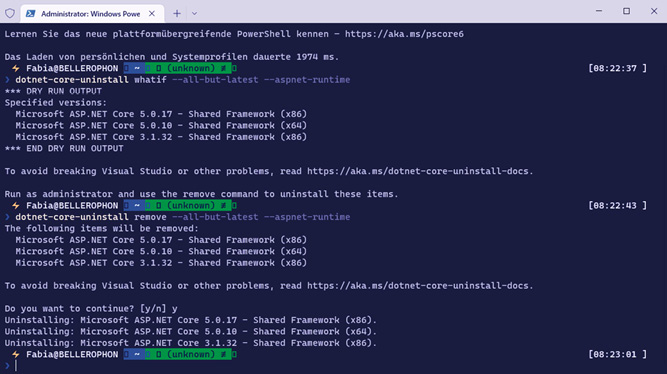The width and height of the screenshot is (667, 374).
Task: Click 'Do you want to continue? [y/n] y' line
Action: 91,308
